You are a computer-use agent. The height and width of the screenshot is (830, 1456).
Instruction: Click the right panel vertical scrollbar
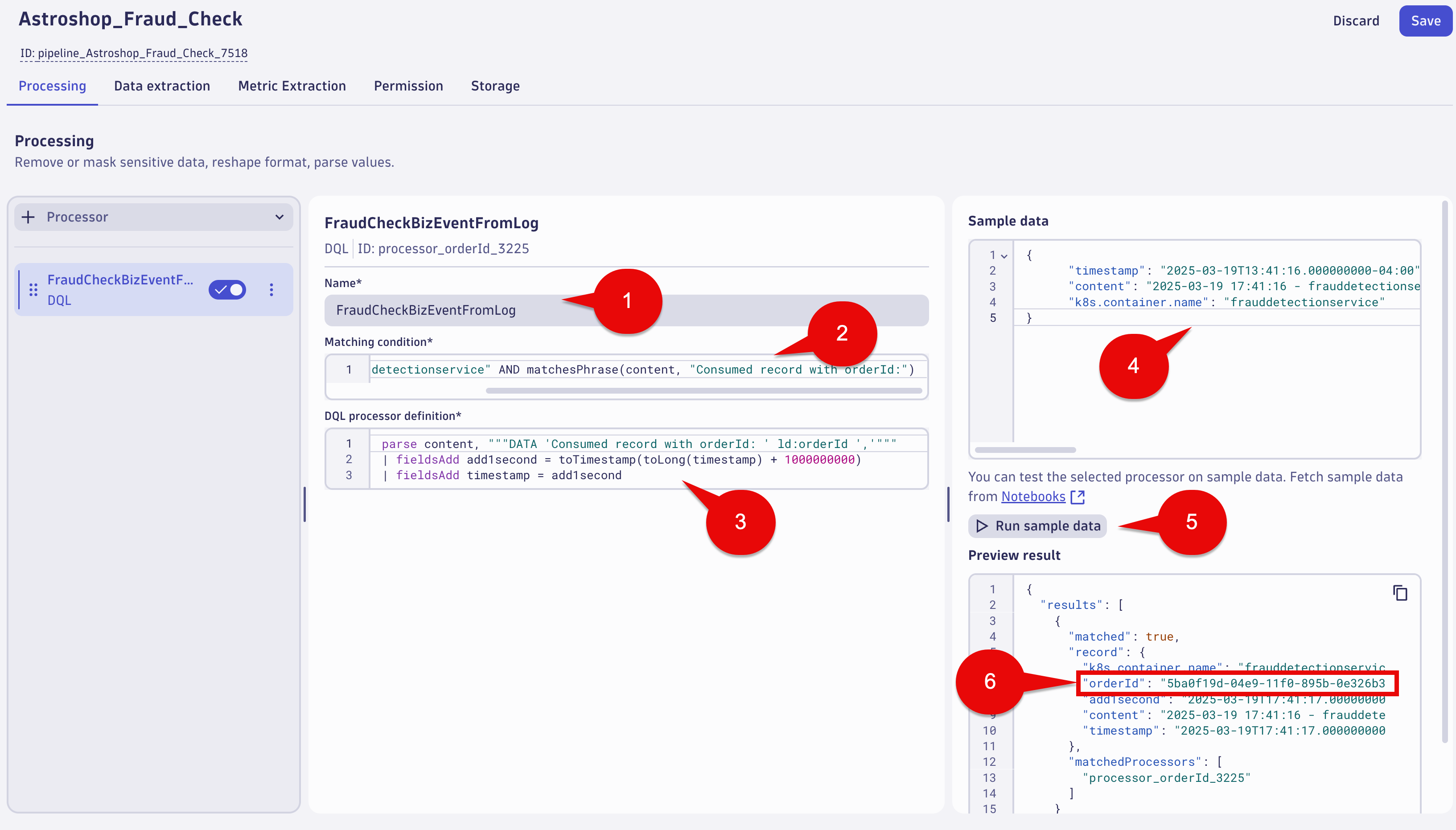(1444, 472)
